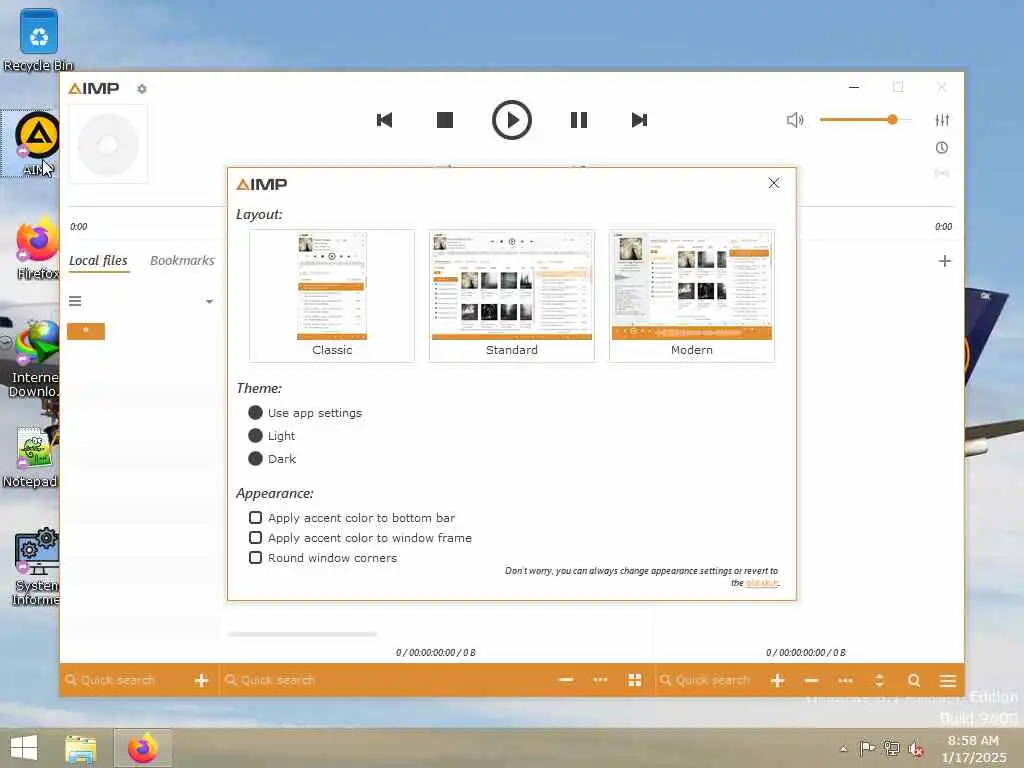Click the magnifier search icon at bottom right
The height and width of the screenshot is (768, 1024).
coord(914,680)
